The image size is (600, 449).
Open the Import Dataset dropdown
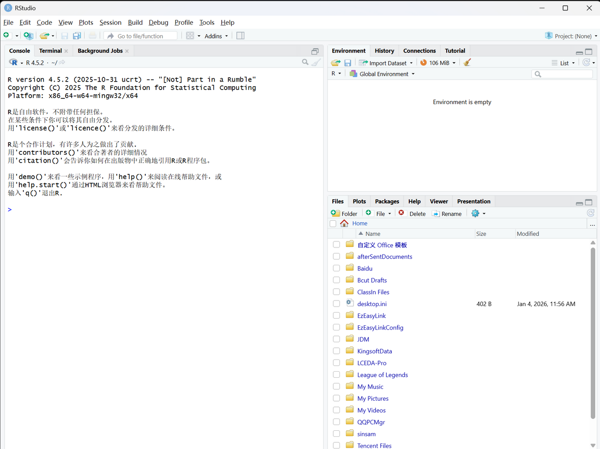387,63
